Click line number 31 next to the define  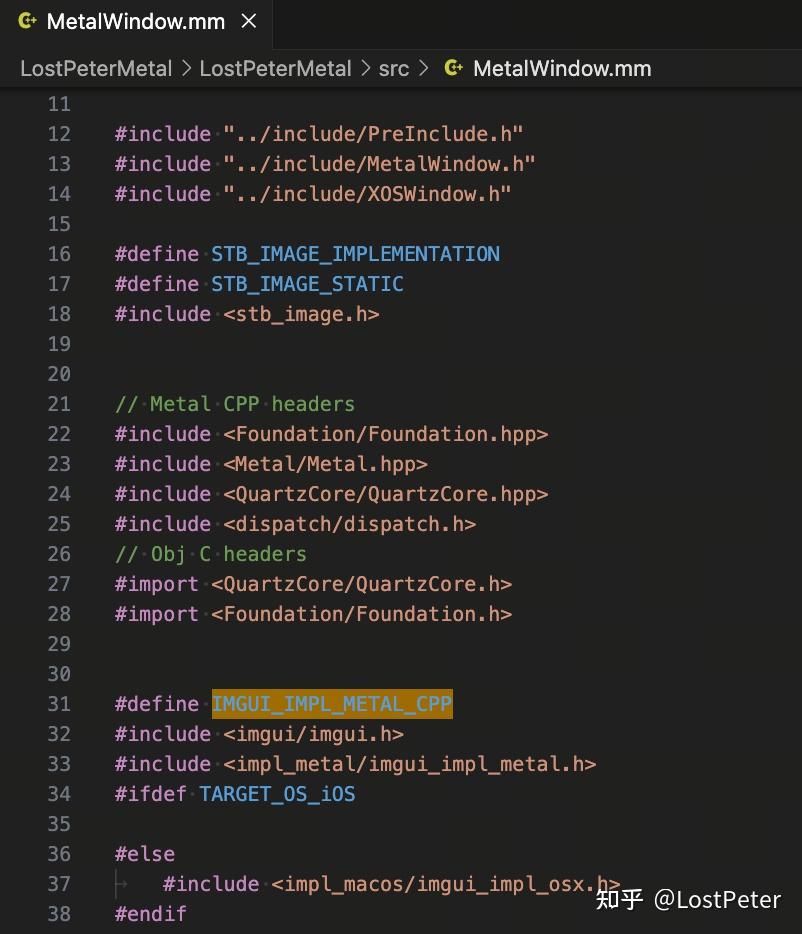tap(59, 704)
